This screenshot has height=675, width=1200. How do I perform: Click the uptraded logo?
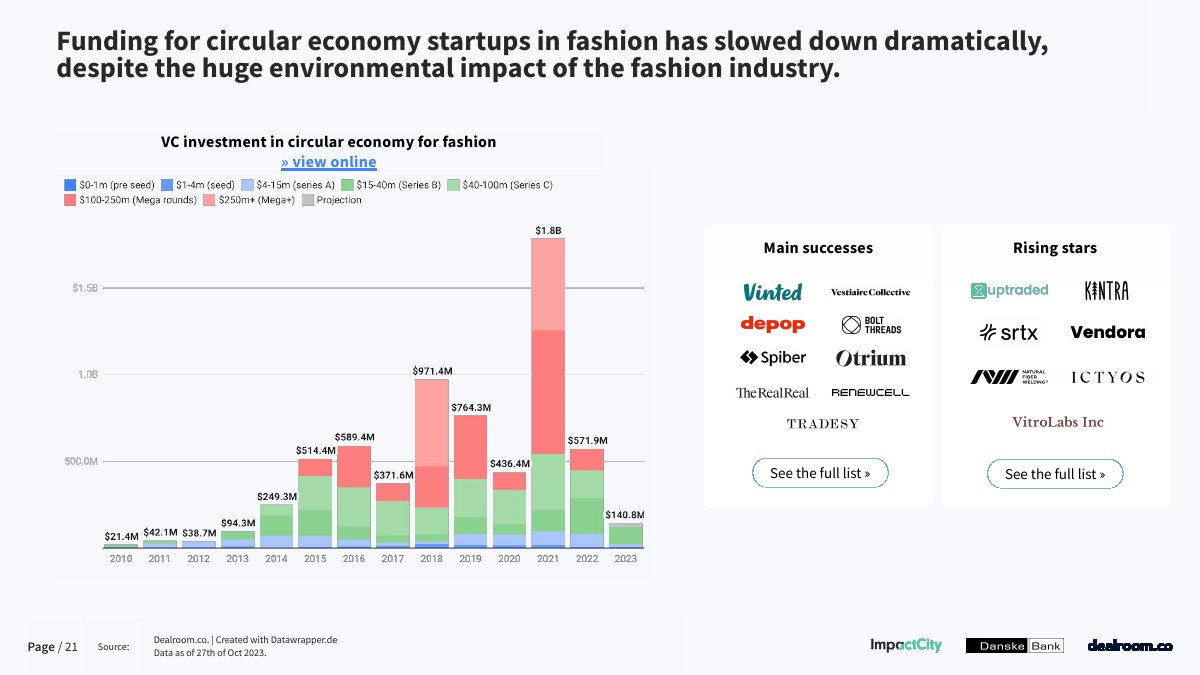tap(1009, 290)
